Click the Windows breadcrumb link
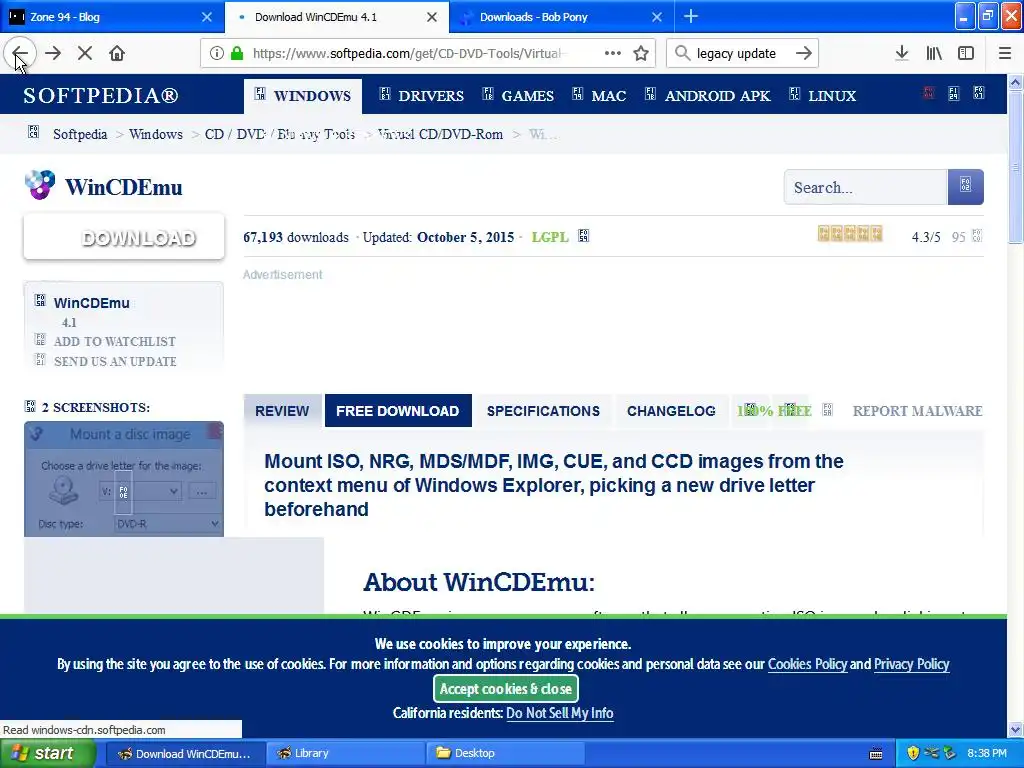This screenshot has width=1024, height=768. click(x=155, y=134)
